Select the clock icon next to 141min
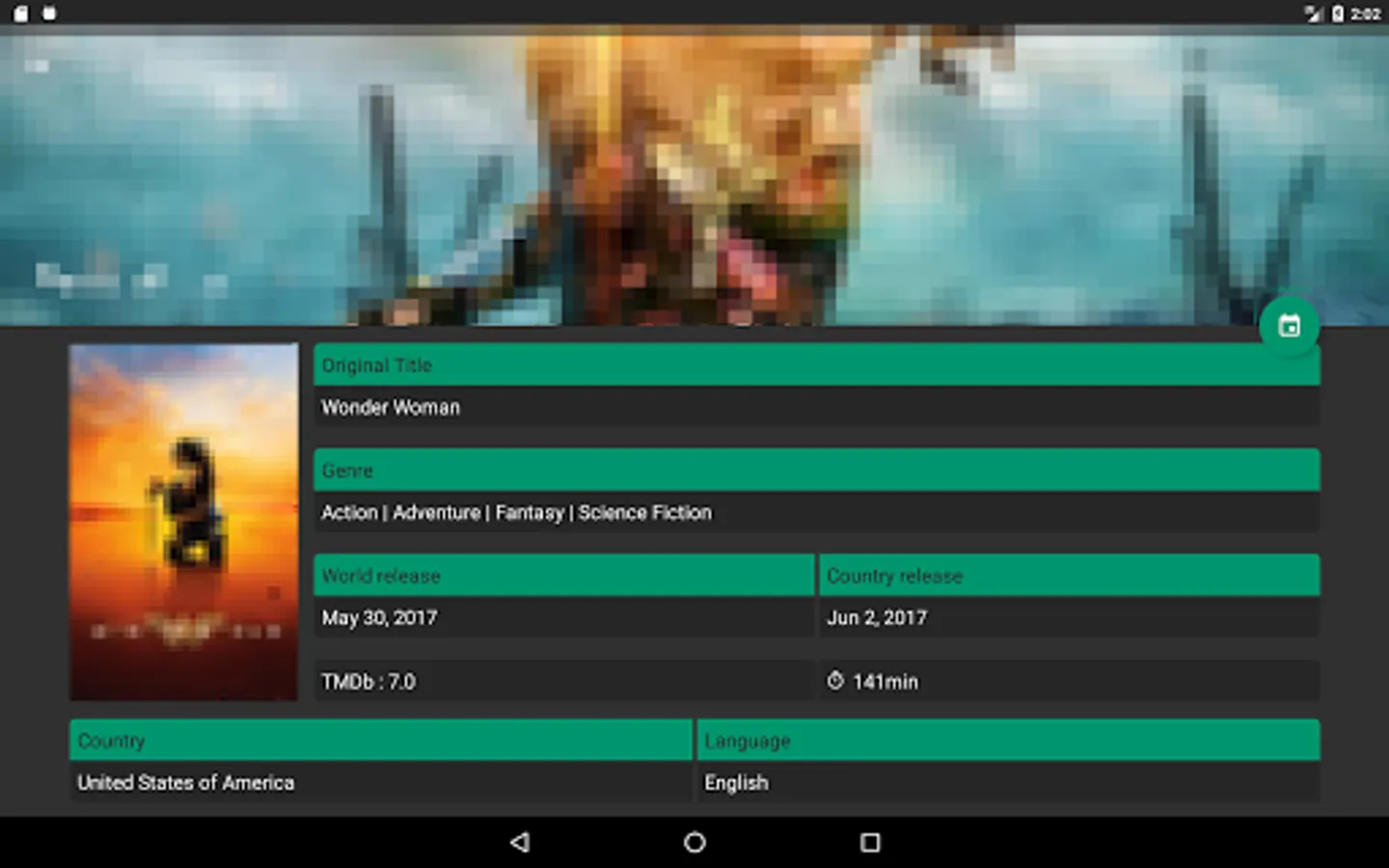1389x868 pixels. (835, 681)
